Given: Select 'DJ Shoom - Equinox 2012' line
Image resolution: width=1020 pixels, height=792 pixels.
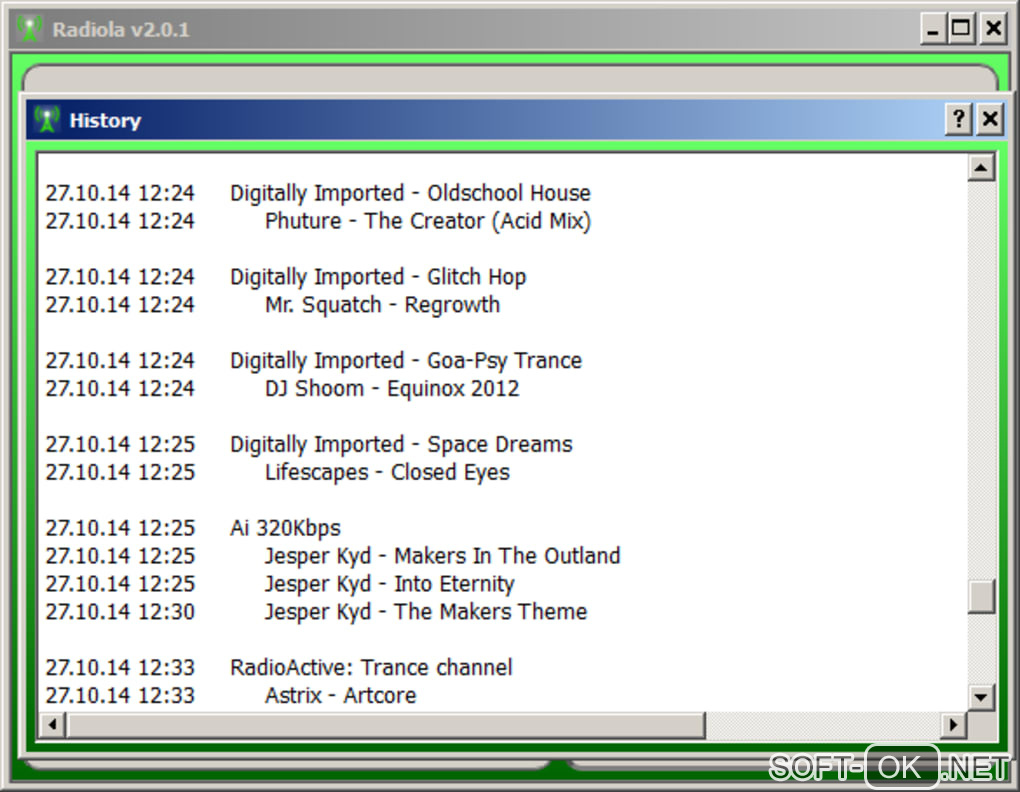Looking at the screenshot, I should pos(392,389).
